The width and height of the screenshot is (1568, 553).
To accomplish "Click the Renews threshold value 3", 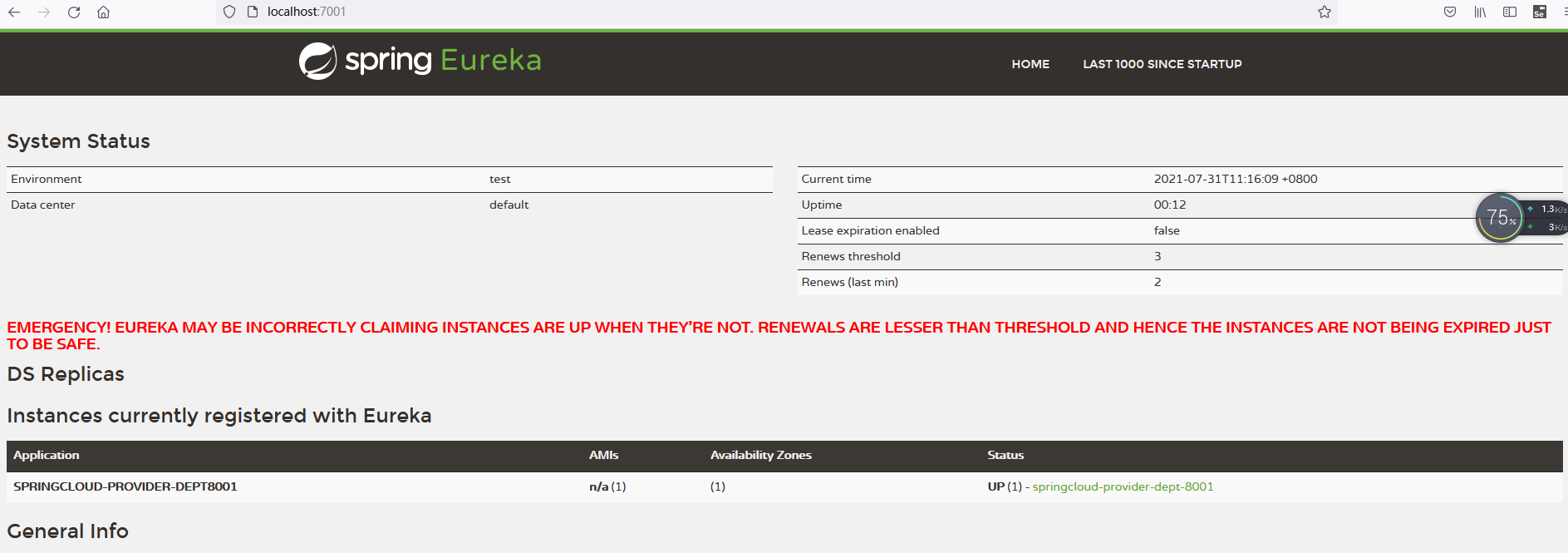I will click(x=1158, y=256).
